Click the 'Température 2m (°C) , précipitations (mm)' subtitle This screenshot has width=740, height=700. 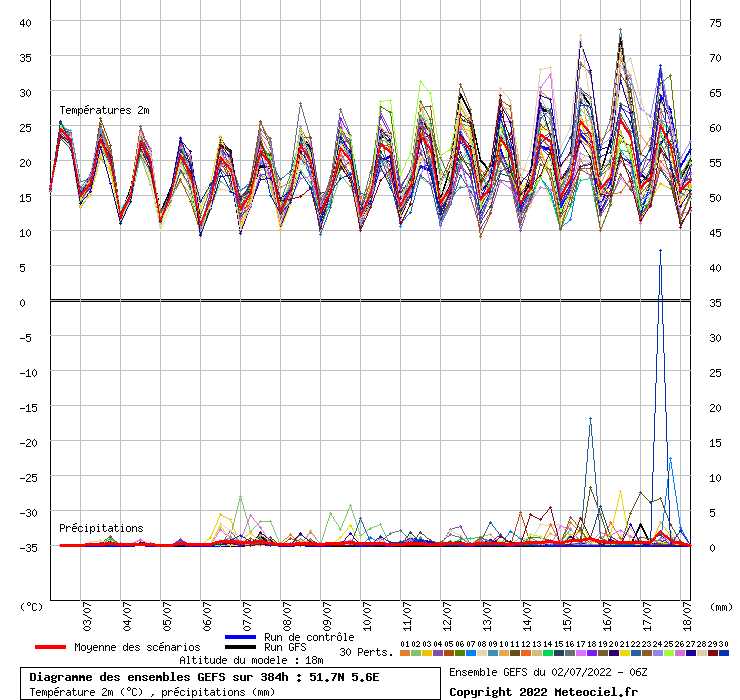(152, 692)
